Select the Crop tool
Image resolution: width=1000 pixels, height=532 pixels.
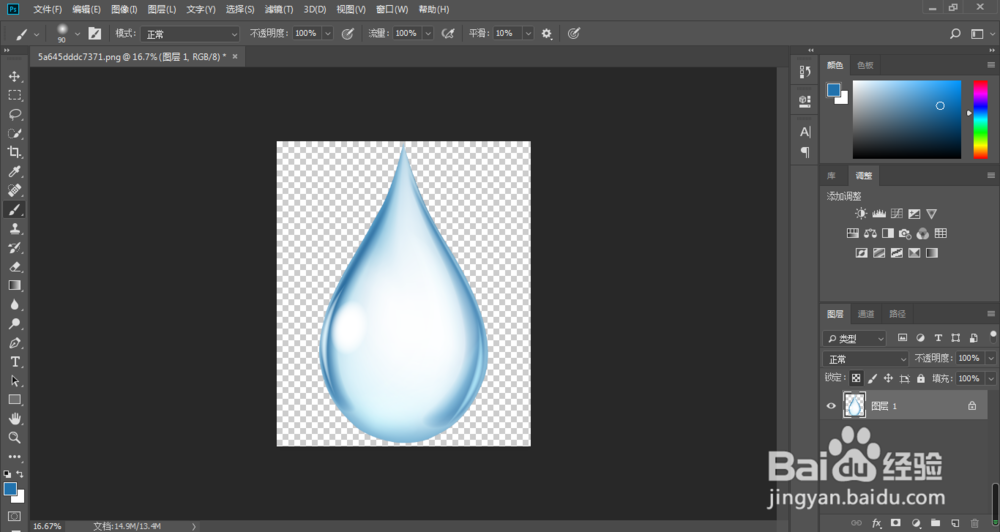pos(15,152)
